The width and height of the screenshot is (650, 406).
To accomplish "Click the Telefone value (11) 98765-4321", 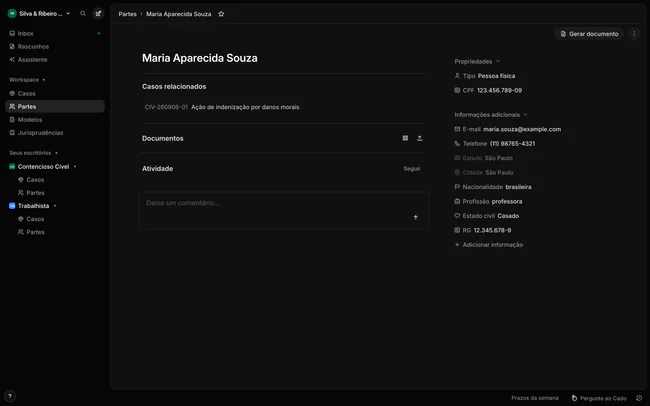I will click(512, 143).
